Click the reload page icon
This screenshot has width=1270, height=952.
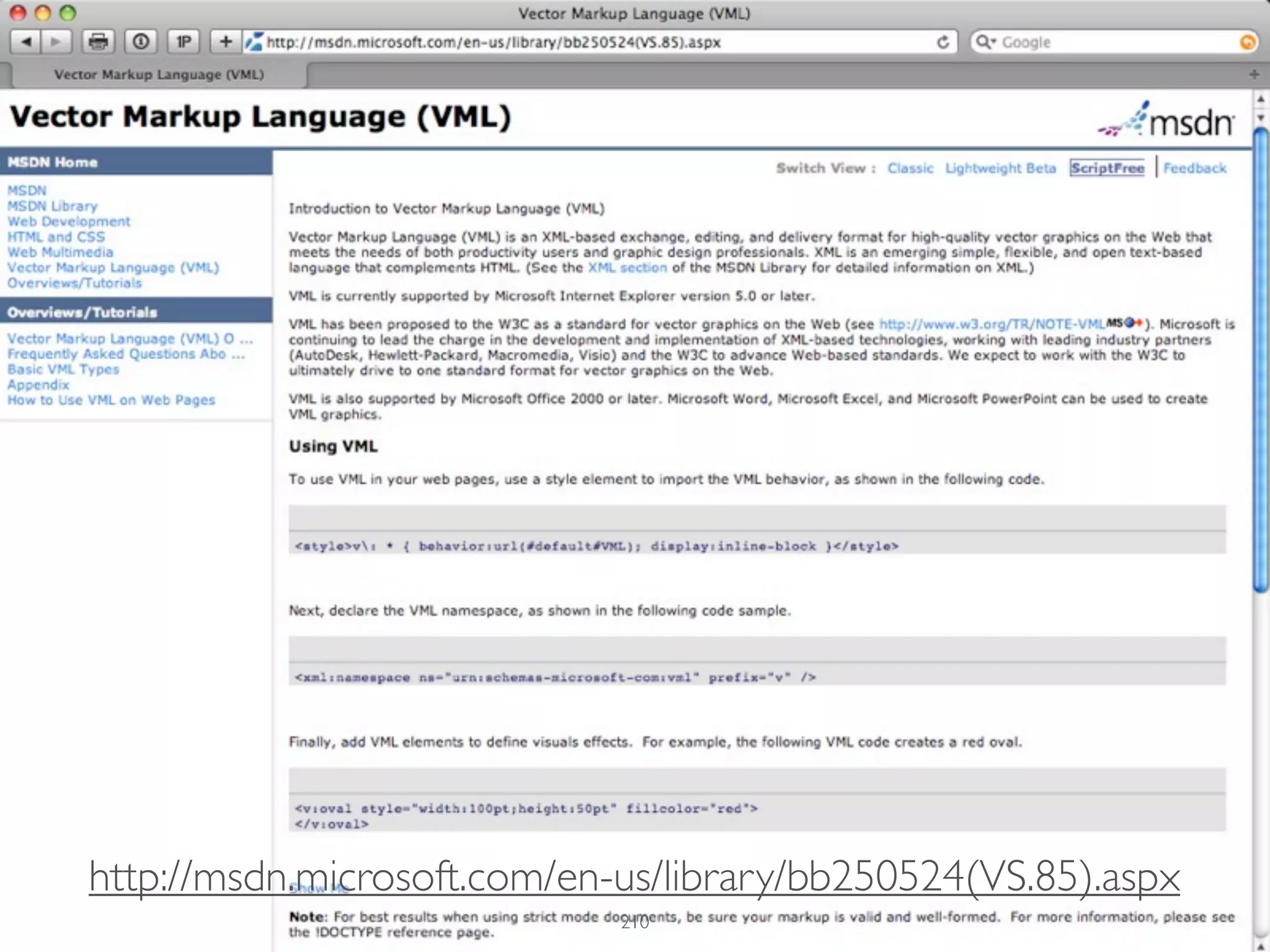tap(943, 42)
